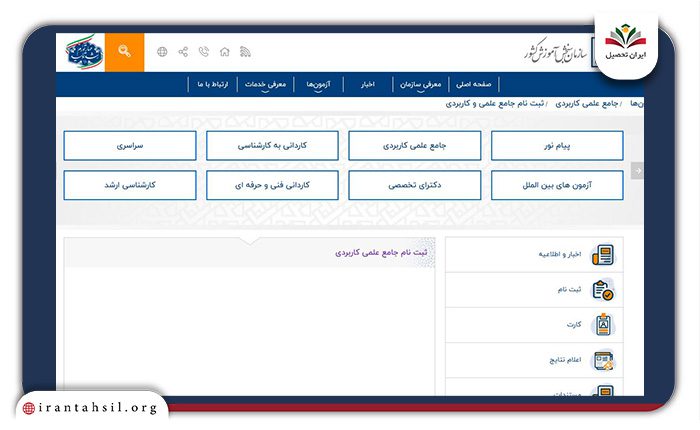Viewport: 700px width, 430px height.
Task: Select آزمون های بین الملل button
Action: (557, 185)
